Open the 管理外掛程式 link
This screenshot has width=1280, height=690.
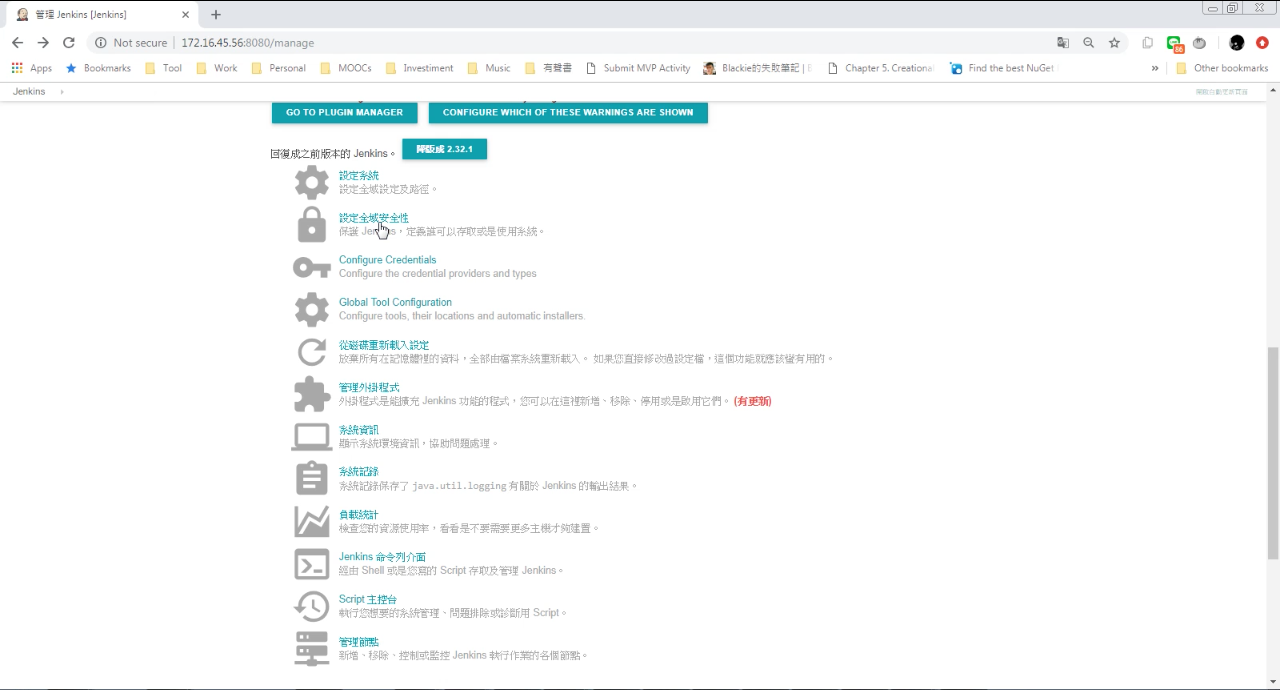click(368, 387)
